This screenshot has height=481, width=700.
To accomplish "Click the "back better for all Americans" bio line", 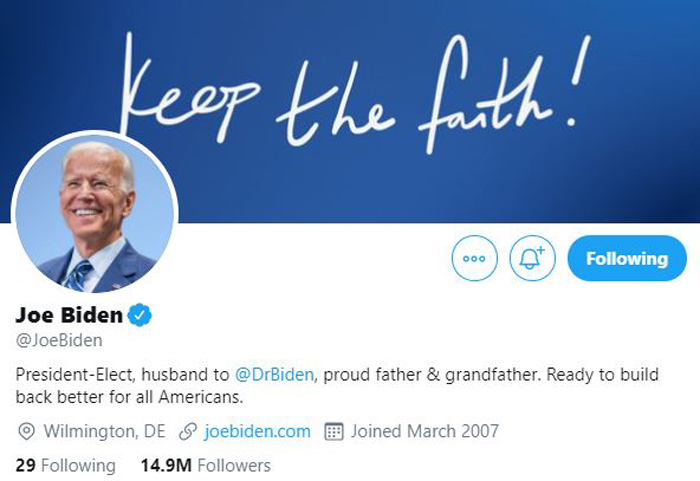I will pyautogui.click(x=130, y=397).
